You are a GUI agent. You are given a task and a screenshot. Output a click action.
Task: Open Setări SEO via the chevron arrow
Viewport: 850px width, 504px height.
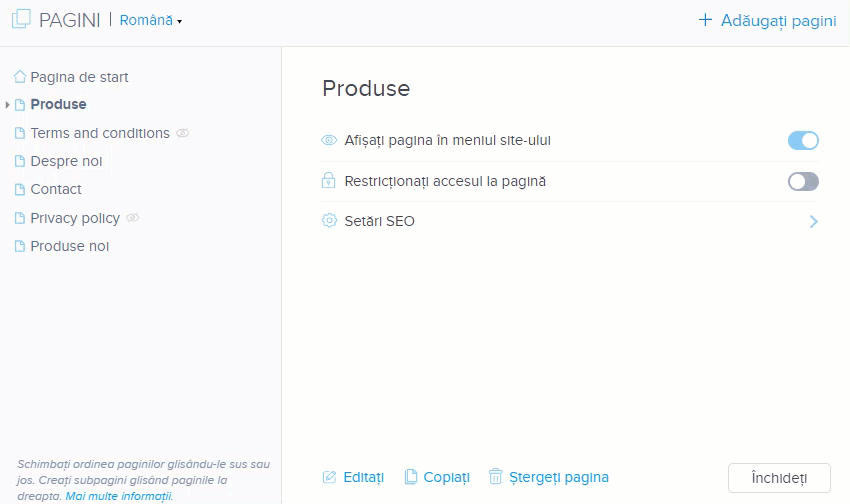[x=813, y=221]
